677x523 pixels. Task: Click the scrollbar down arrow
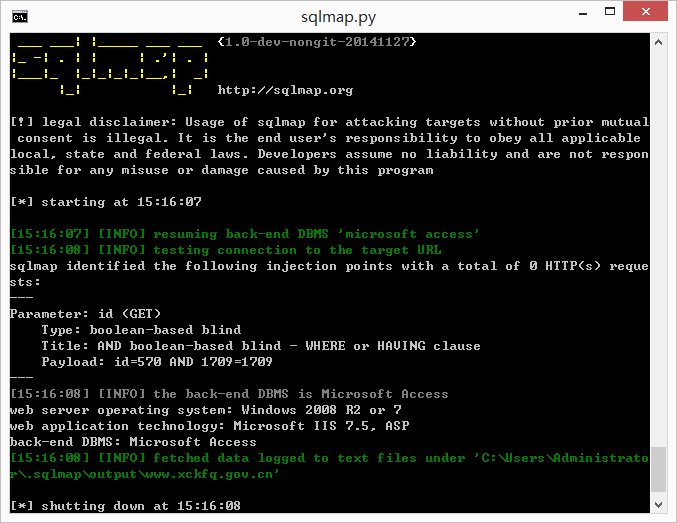[x=658, y=504]
